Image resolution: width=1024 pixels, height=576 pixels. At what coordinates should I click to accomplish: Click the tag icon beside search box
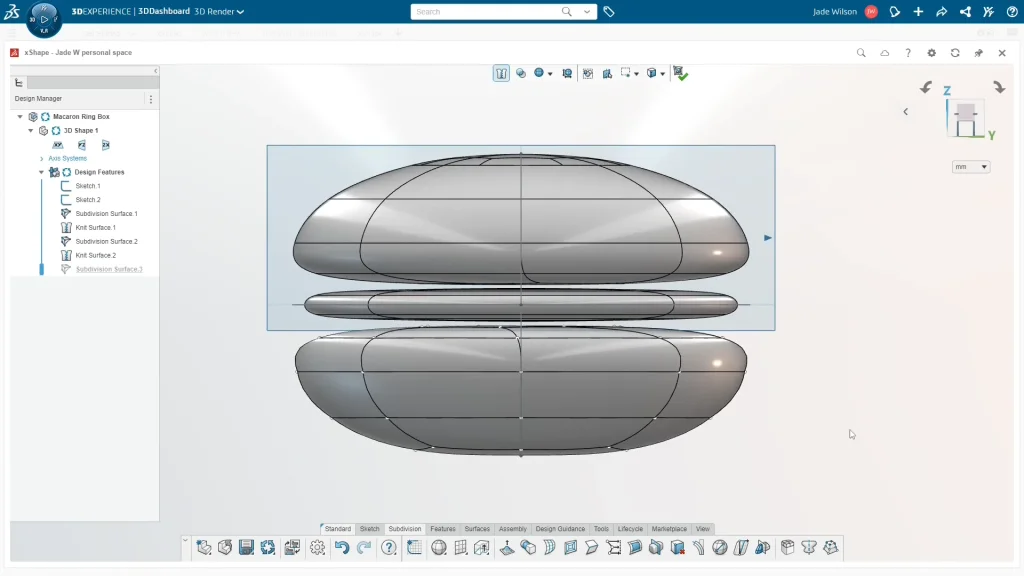609,12
